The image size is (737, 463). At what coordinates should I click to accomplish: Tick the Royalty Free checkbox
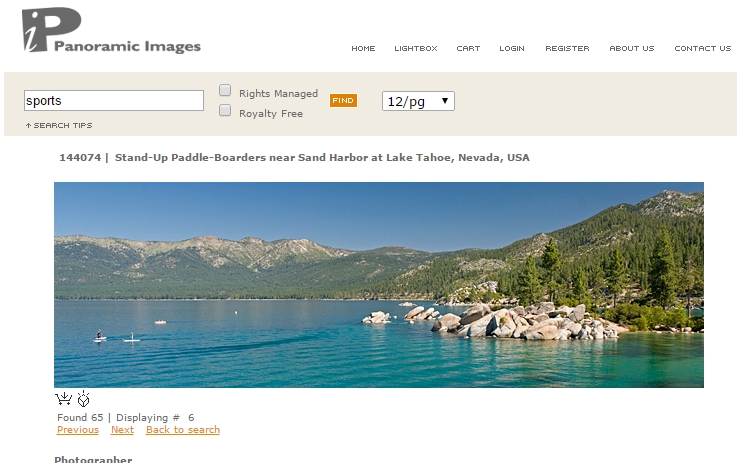pos(225,110)
